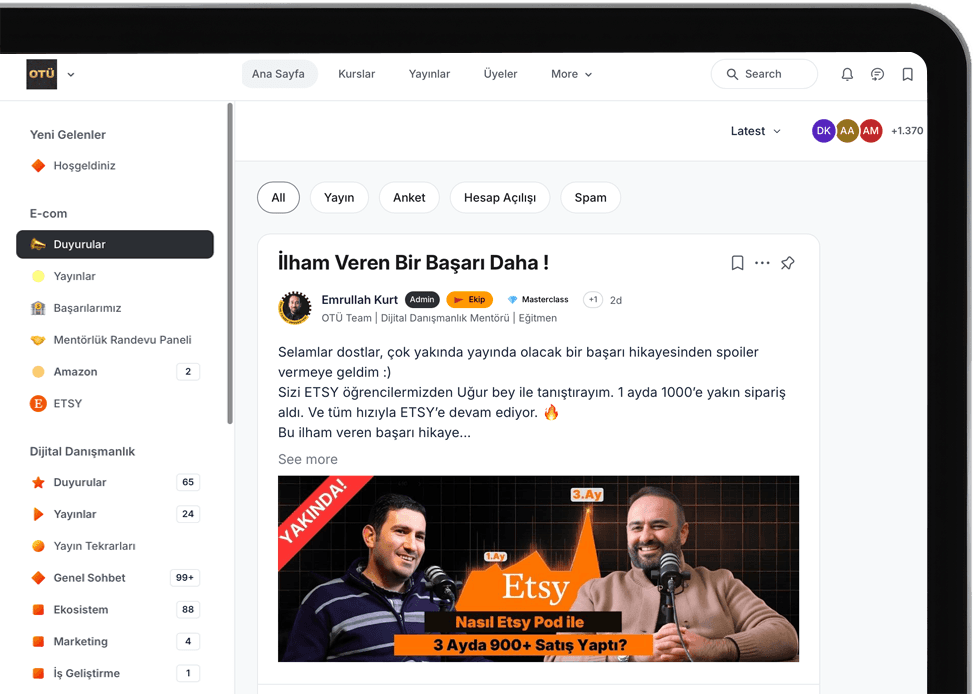973x694 pixels.
Task: Click the OTÜ logo
Action: point(42,74)
